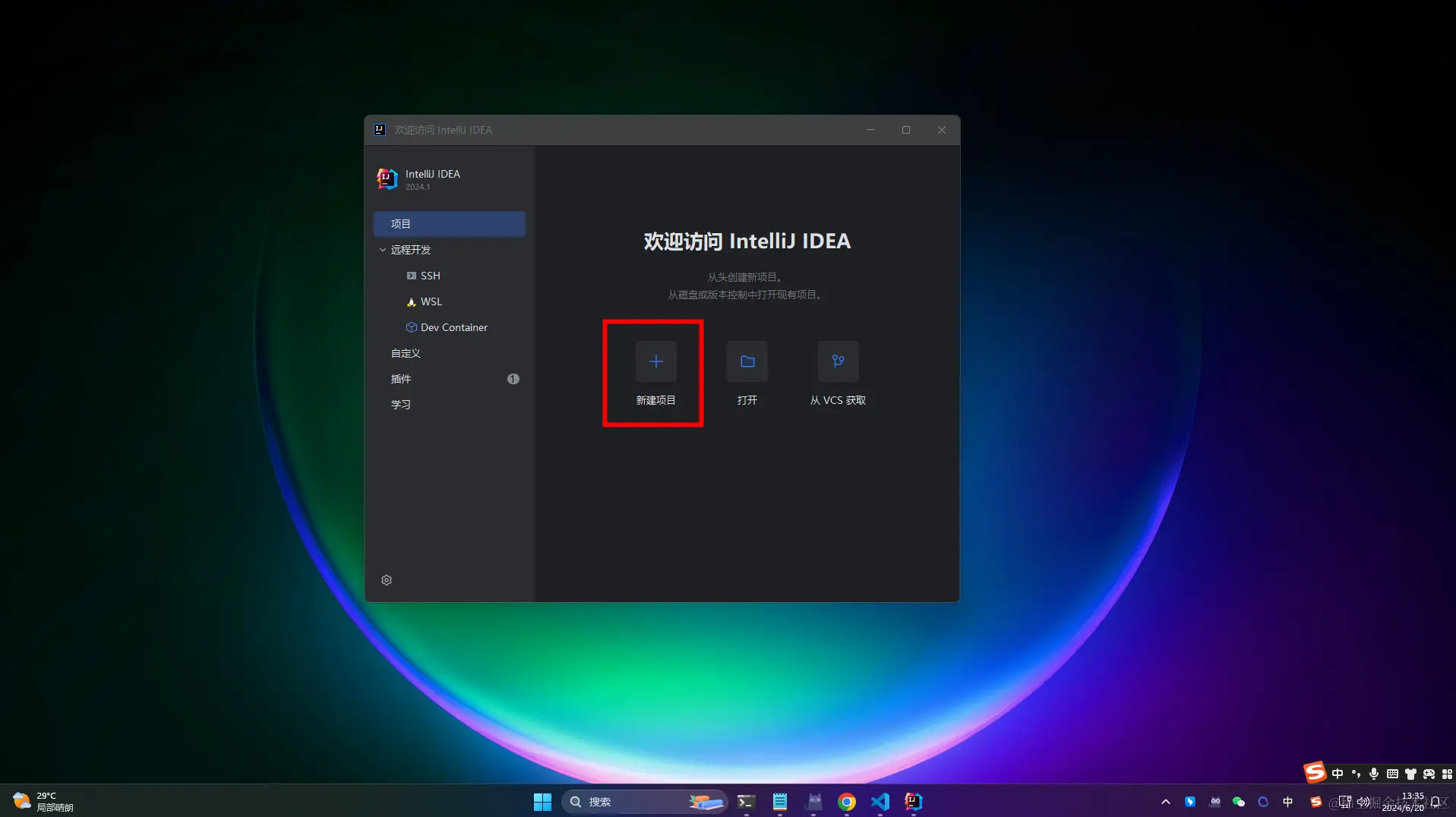This screenshot has height=817, width=1456.
Task: Open Google Chrome from the taskbar
Action: pos(847,802)
